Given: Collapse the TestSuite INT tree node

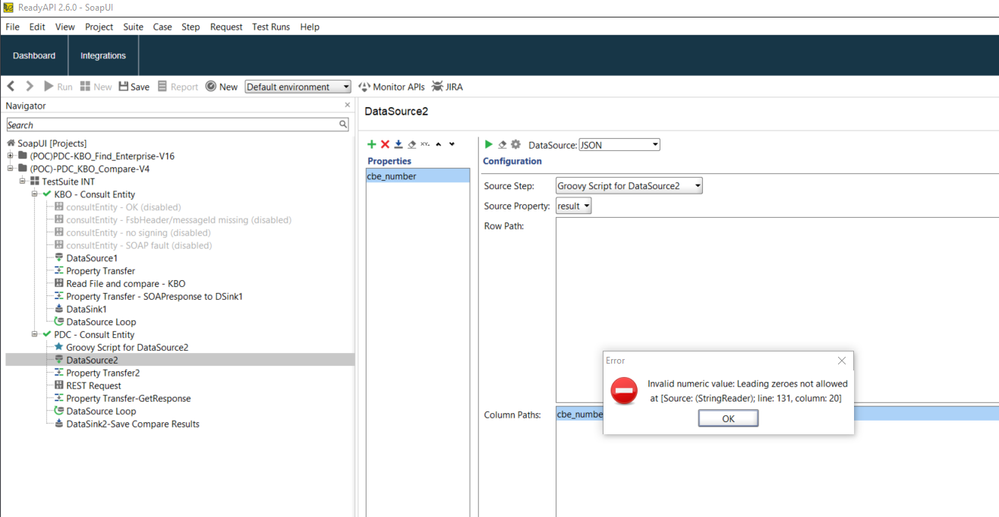Looking at the screenshot, I should (22, 182).
